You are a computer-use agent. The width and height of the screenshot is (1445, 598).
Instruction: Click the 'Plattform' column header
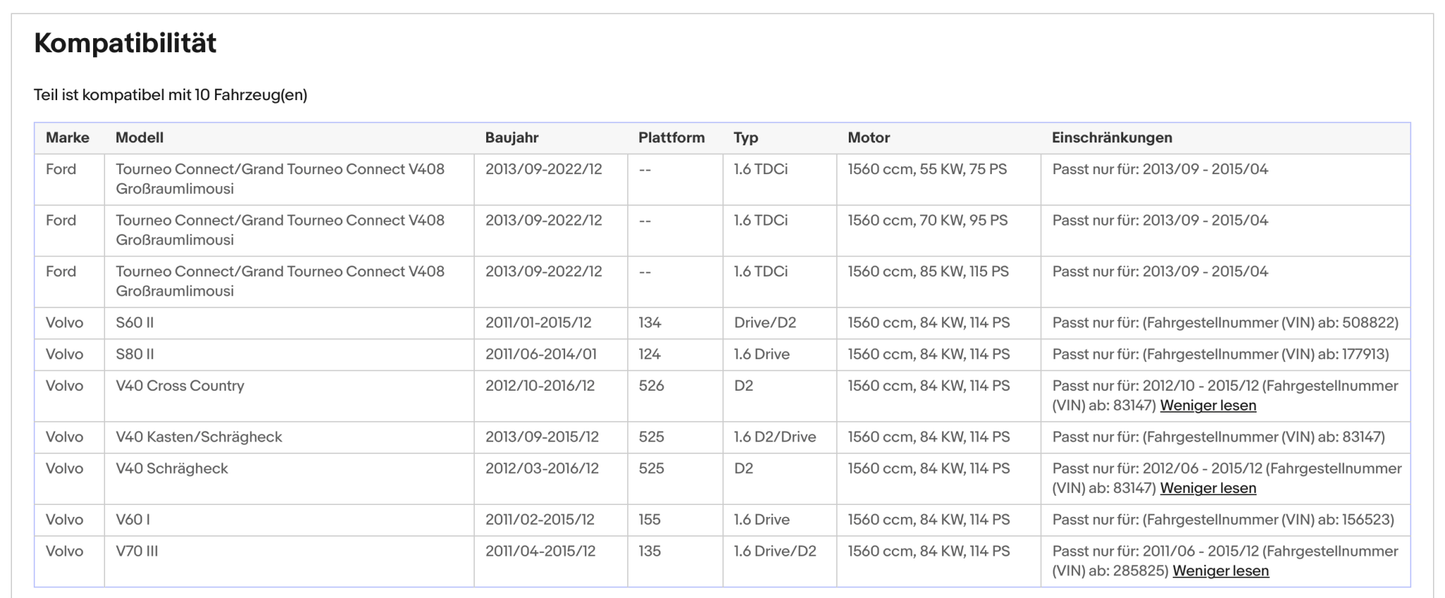[x=671, y=138]
